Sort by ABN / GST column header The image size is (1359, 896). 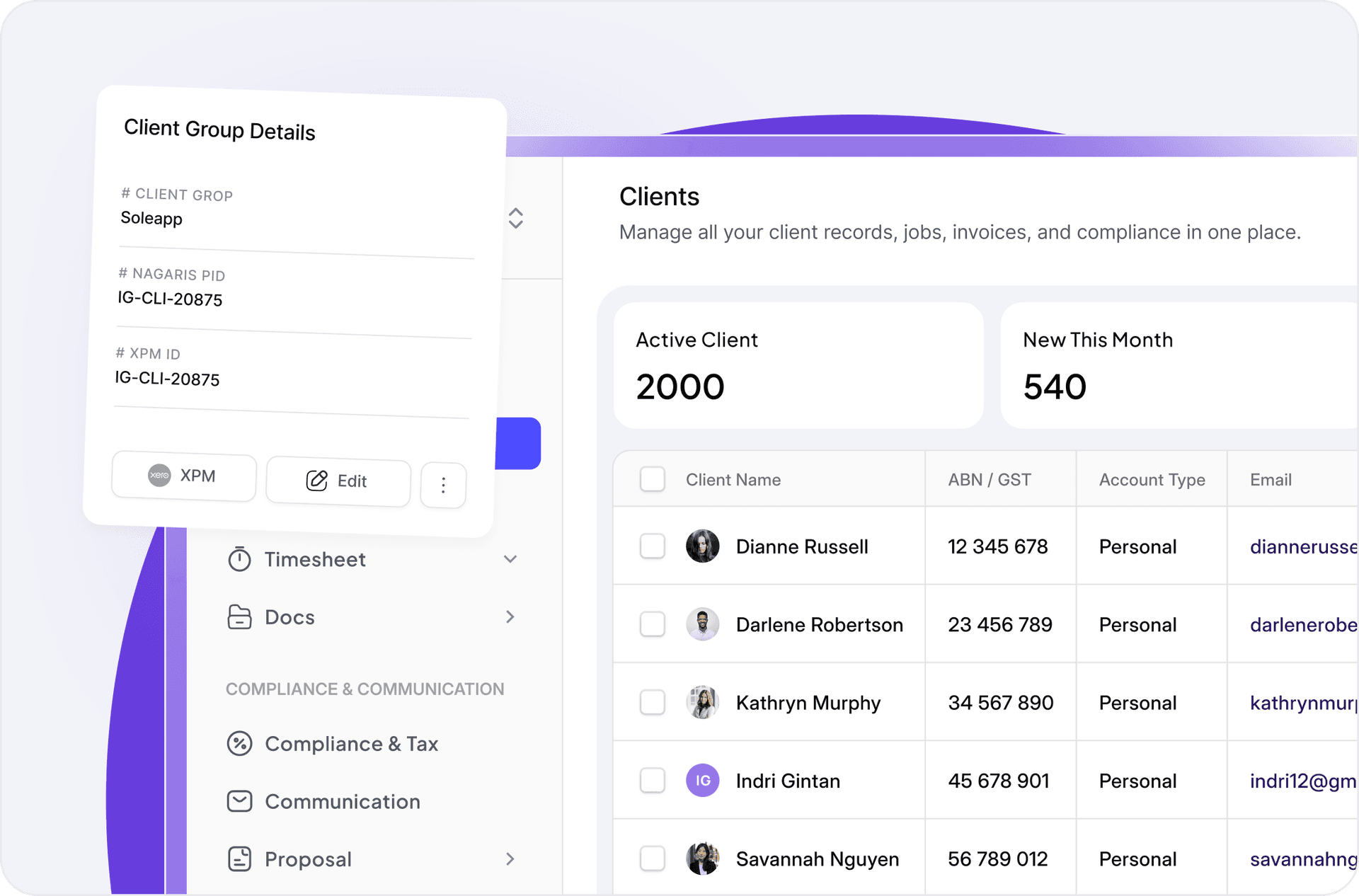990,479
